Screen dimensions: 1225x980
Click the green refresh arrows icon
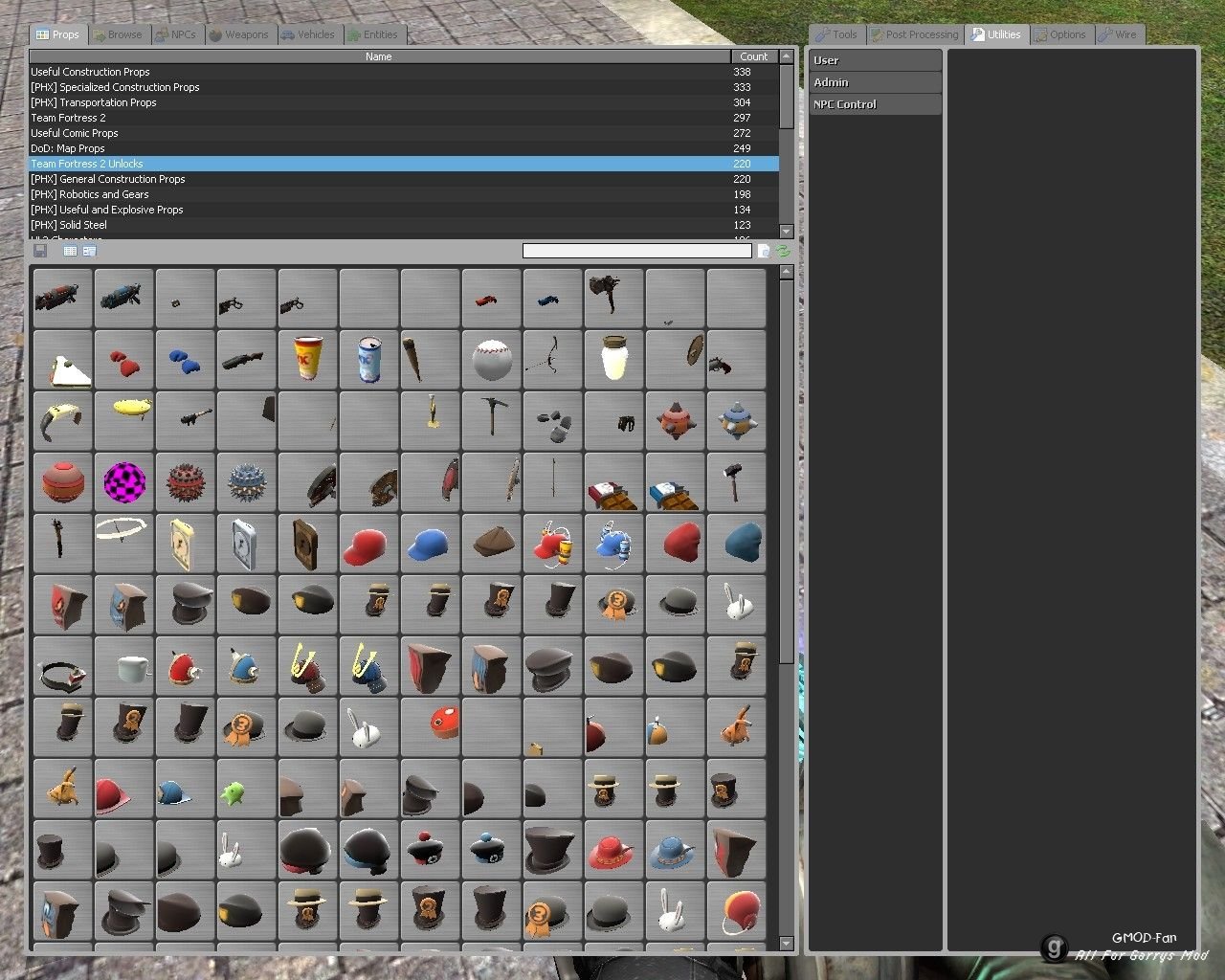click(784, 251)
